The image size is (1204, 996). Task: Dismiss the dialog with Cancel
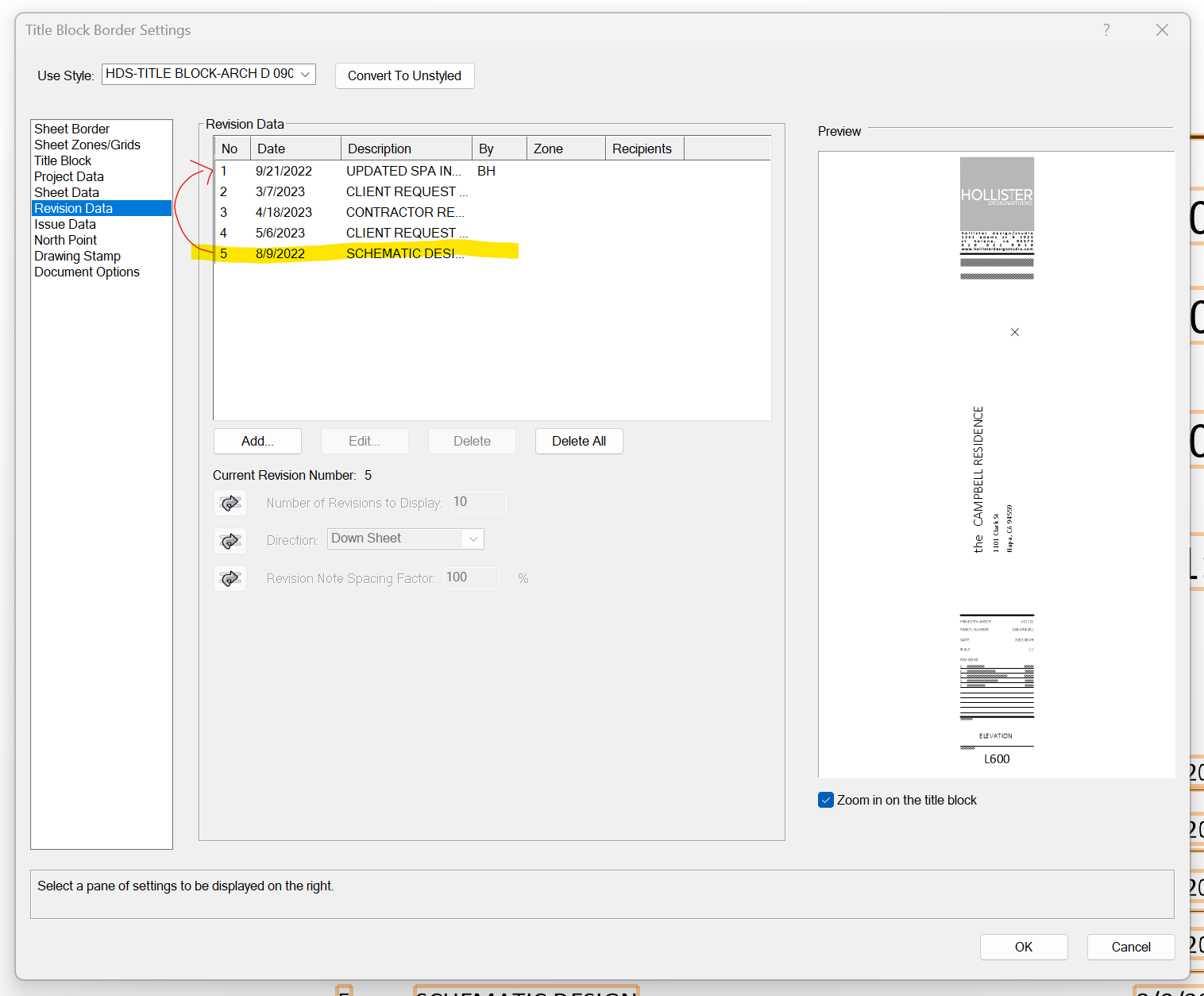tap(1130, 947)
